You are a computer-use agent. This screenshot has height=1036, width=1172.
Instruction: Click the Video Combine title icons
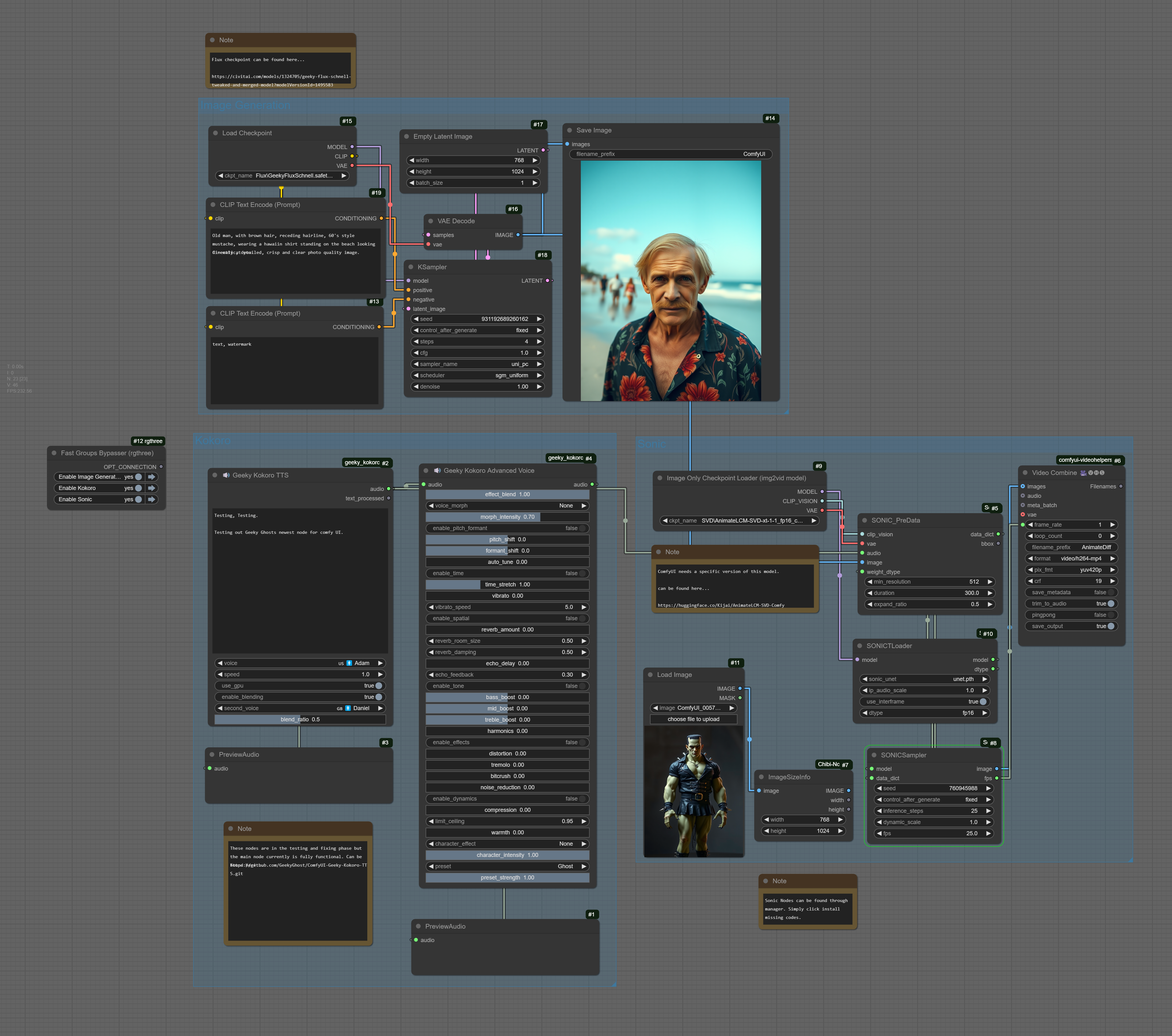pos(1092,473)
